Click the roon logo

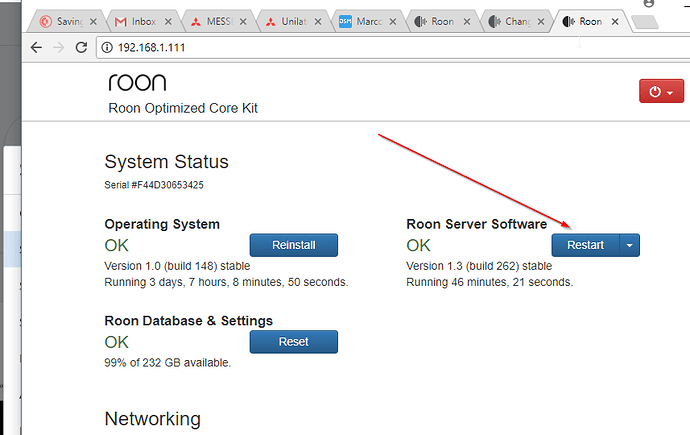137,82
